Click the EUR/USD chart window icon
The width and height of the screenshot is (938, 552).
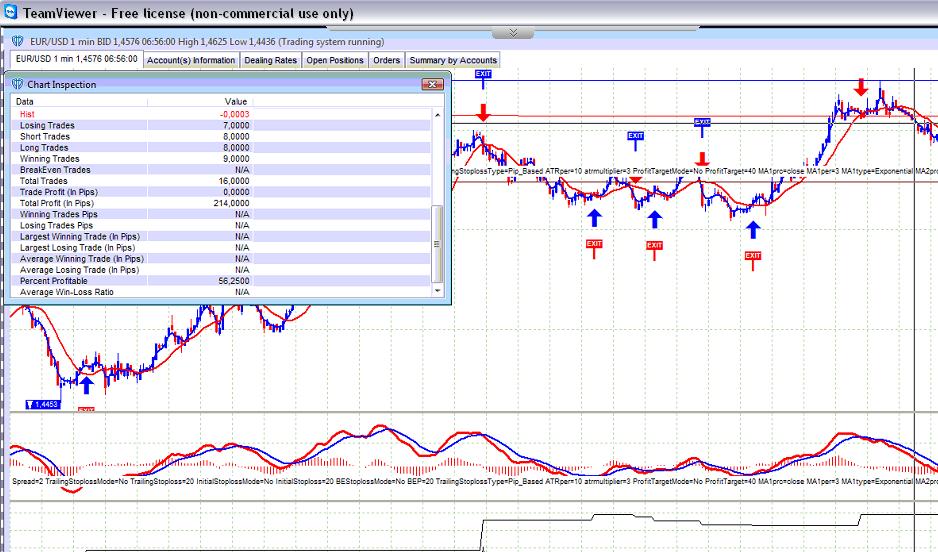tap(18, 42)
